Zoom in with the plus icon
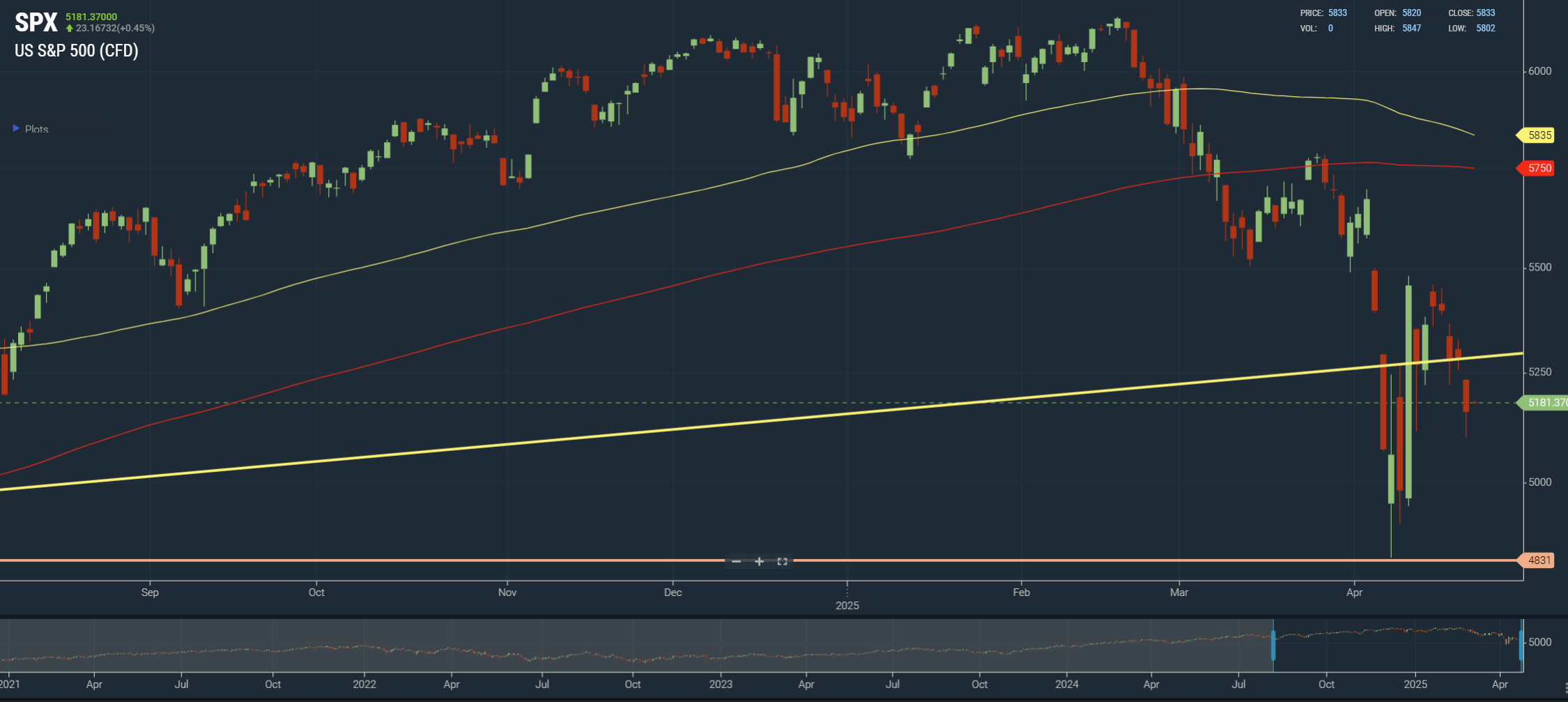1568x702 pixels. coord(760,561)
